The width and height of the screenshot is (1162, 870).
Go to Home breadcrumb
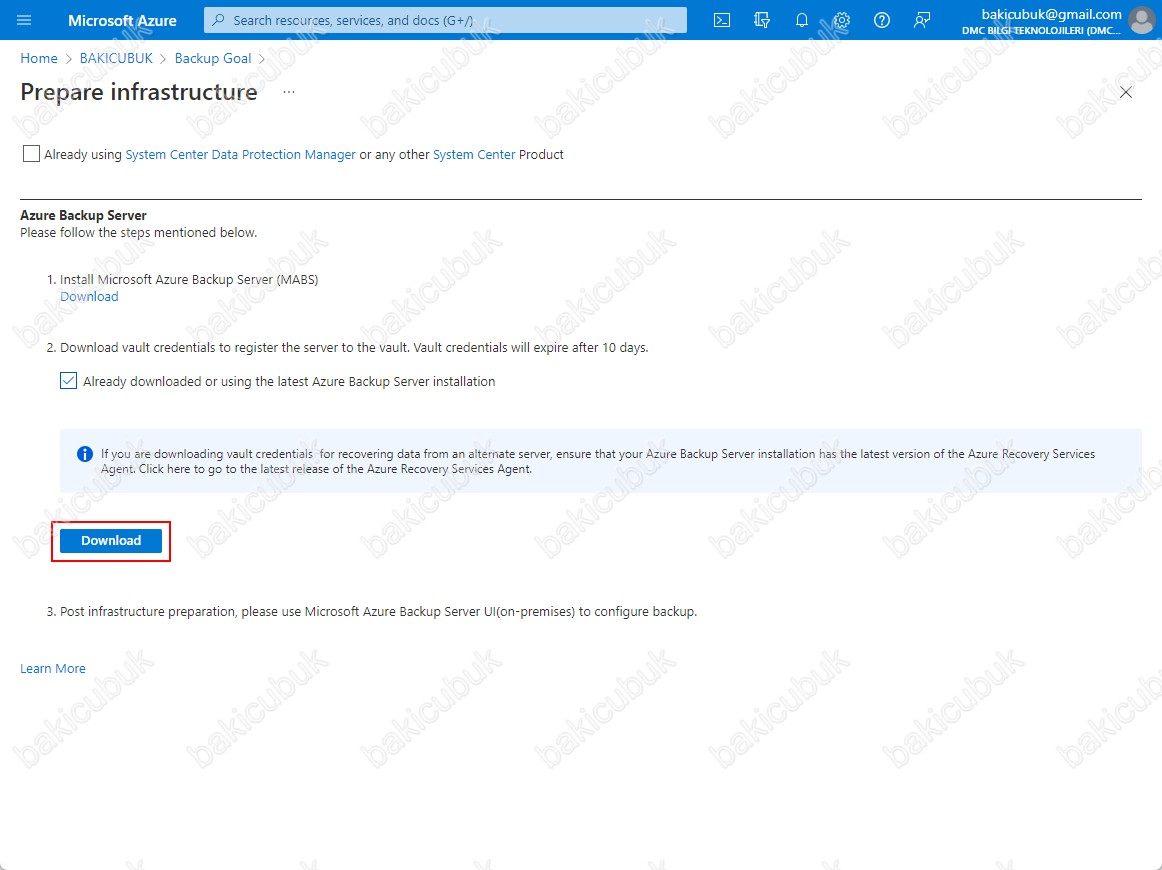coord(39,58)
